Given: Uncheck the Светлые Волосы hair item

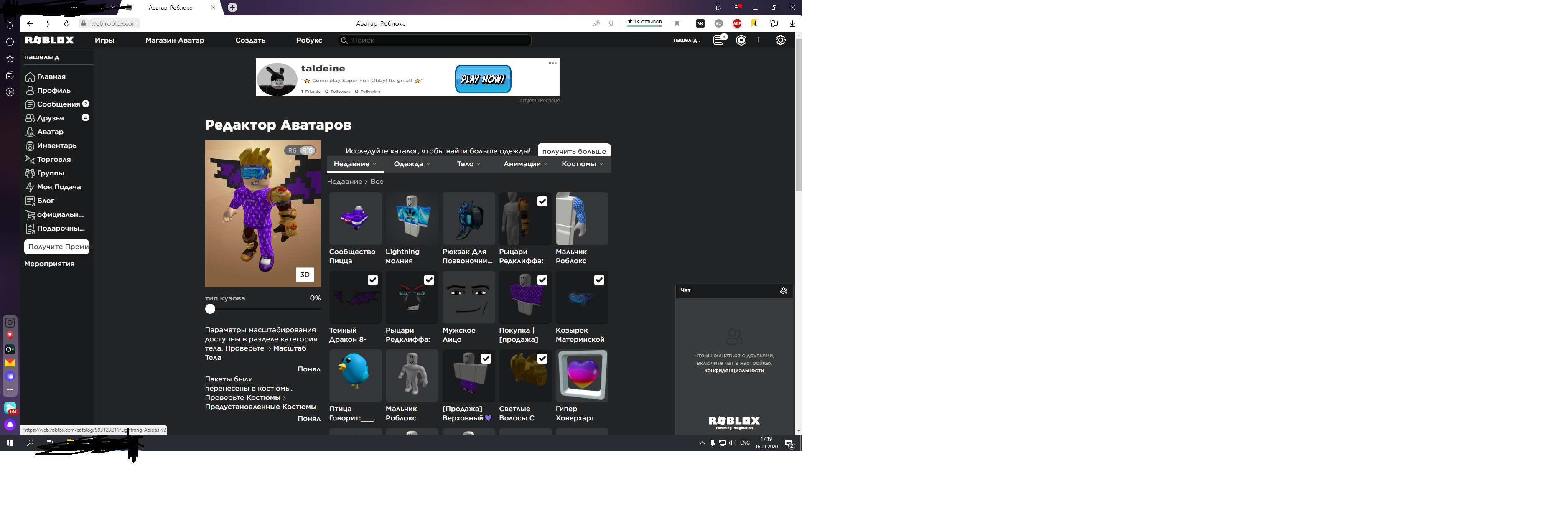Looking at the screenshot, I should pos(542,359).
